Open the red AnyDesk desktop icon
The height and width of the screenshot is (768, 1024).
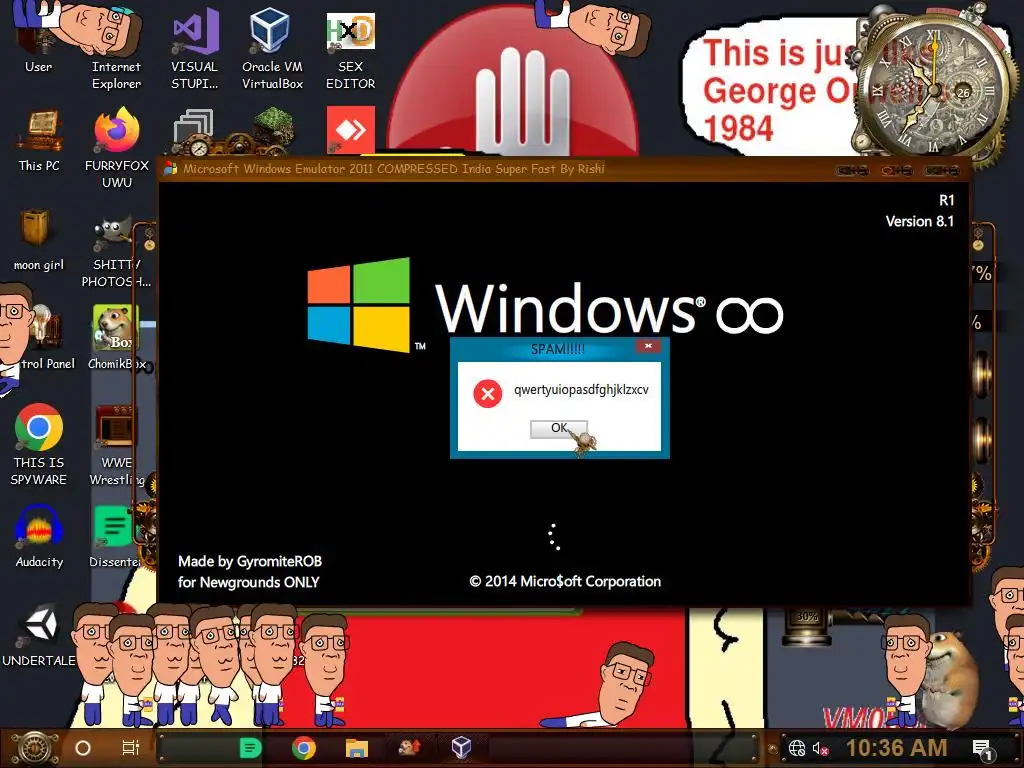[351, 130]
